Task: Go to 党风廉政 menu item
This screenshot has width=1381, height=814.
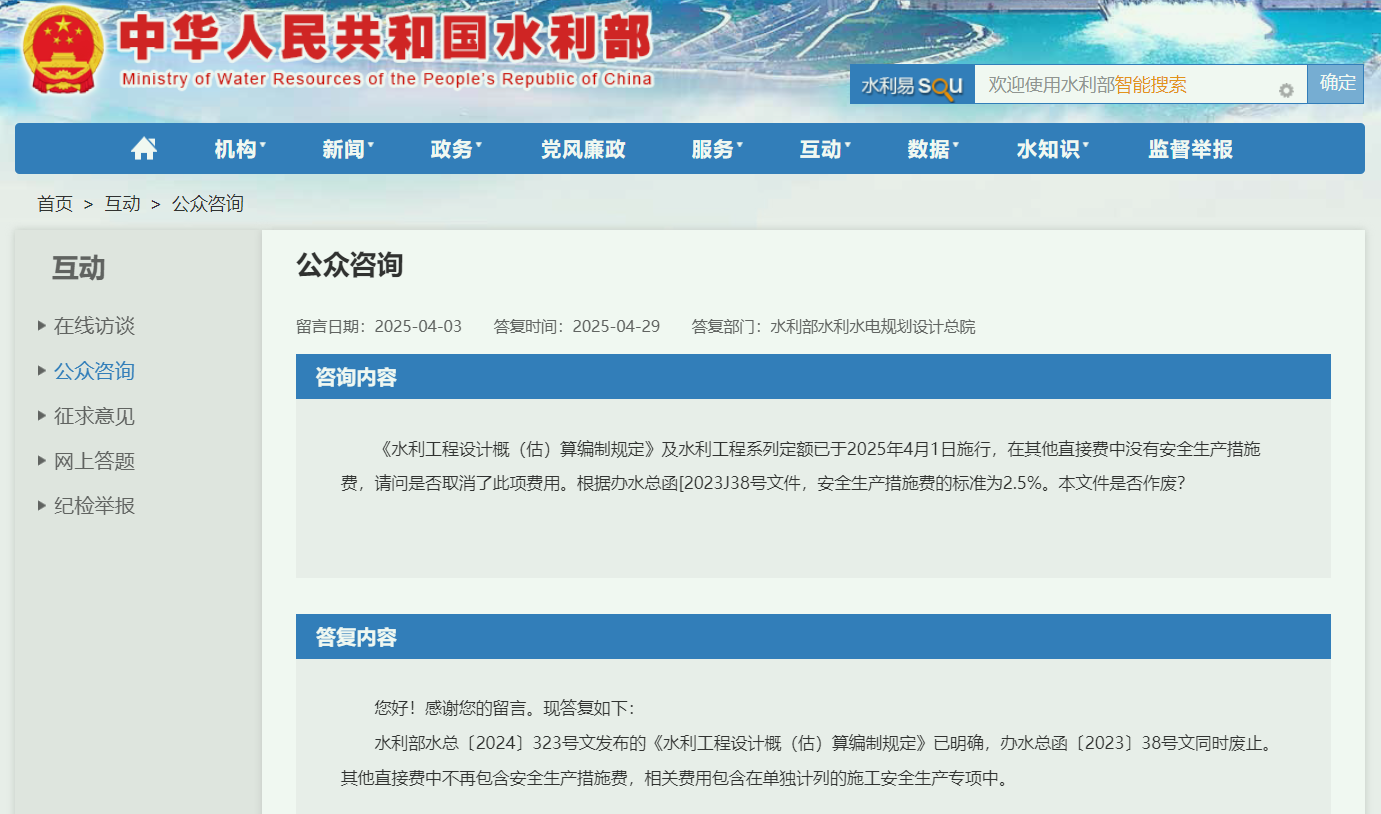Action: coord(583,149)
